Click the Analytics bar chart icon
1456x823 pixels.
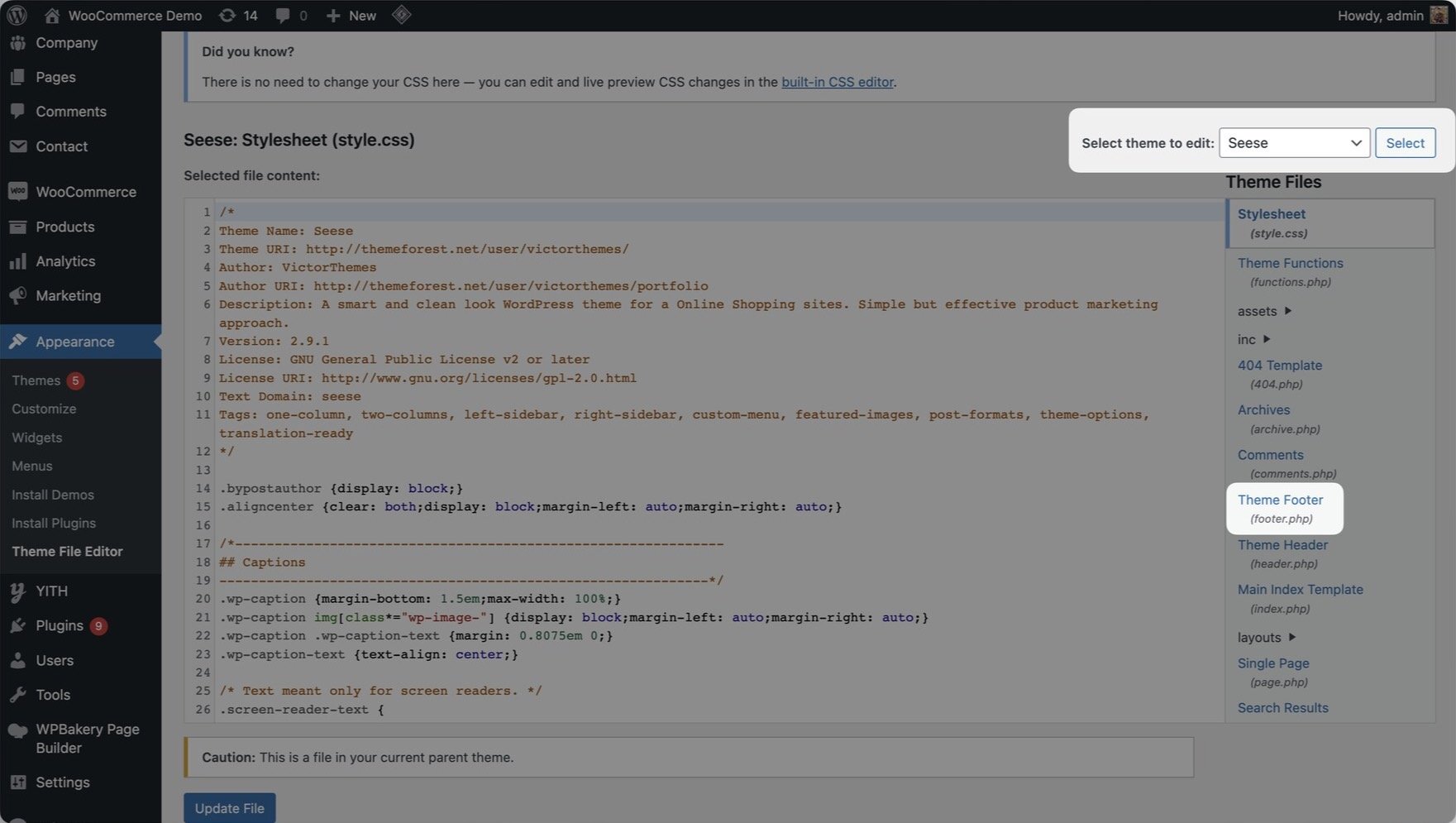pyautogui.click(x=17, y=261)
